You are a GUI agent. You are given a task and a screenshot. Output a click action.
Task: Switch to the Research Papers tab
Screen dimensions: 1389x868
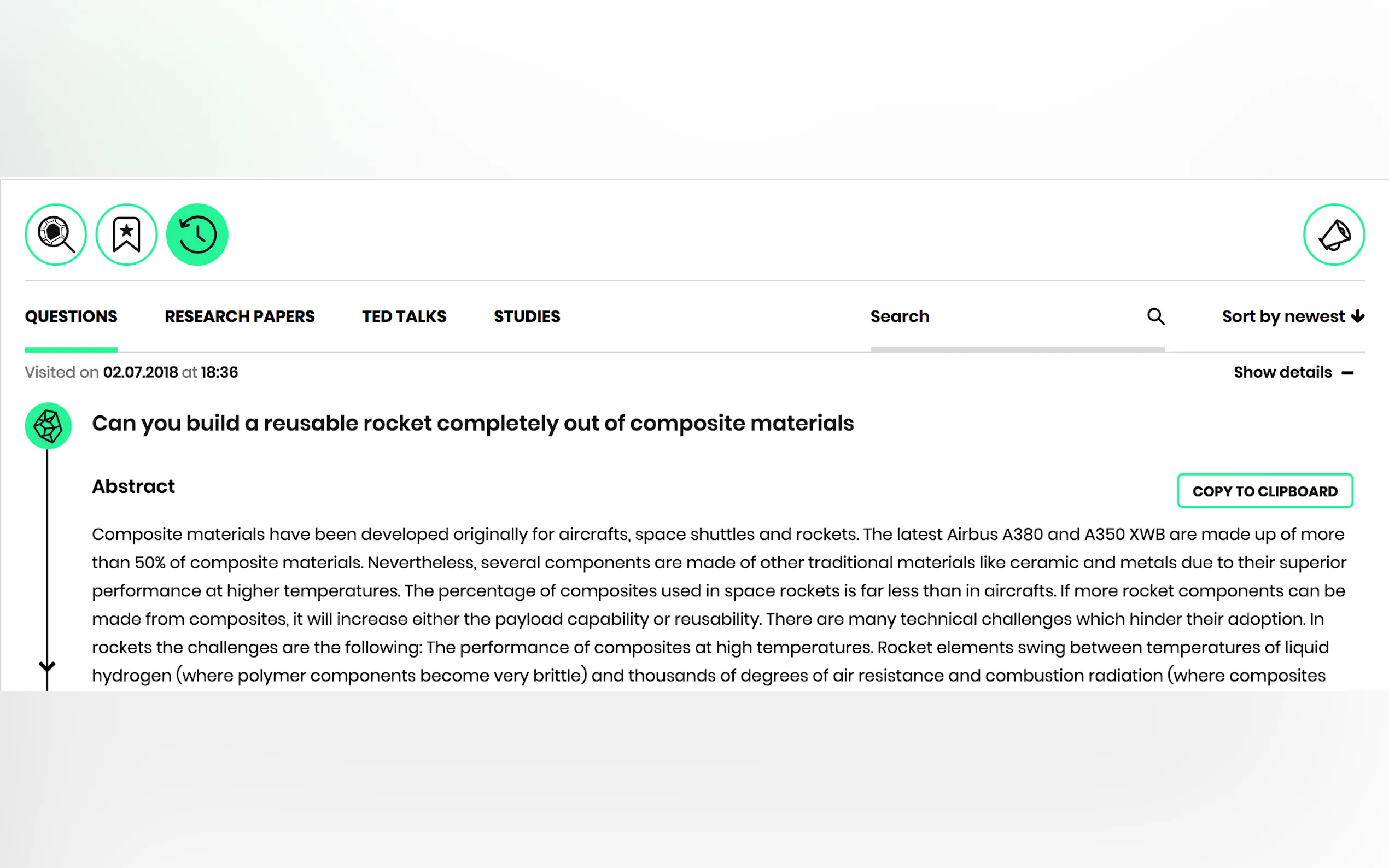240,316
